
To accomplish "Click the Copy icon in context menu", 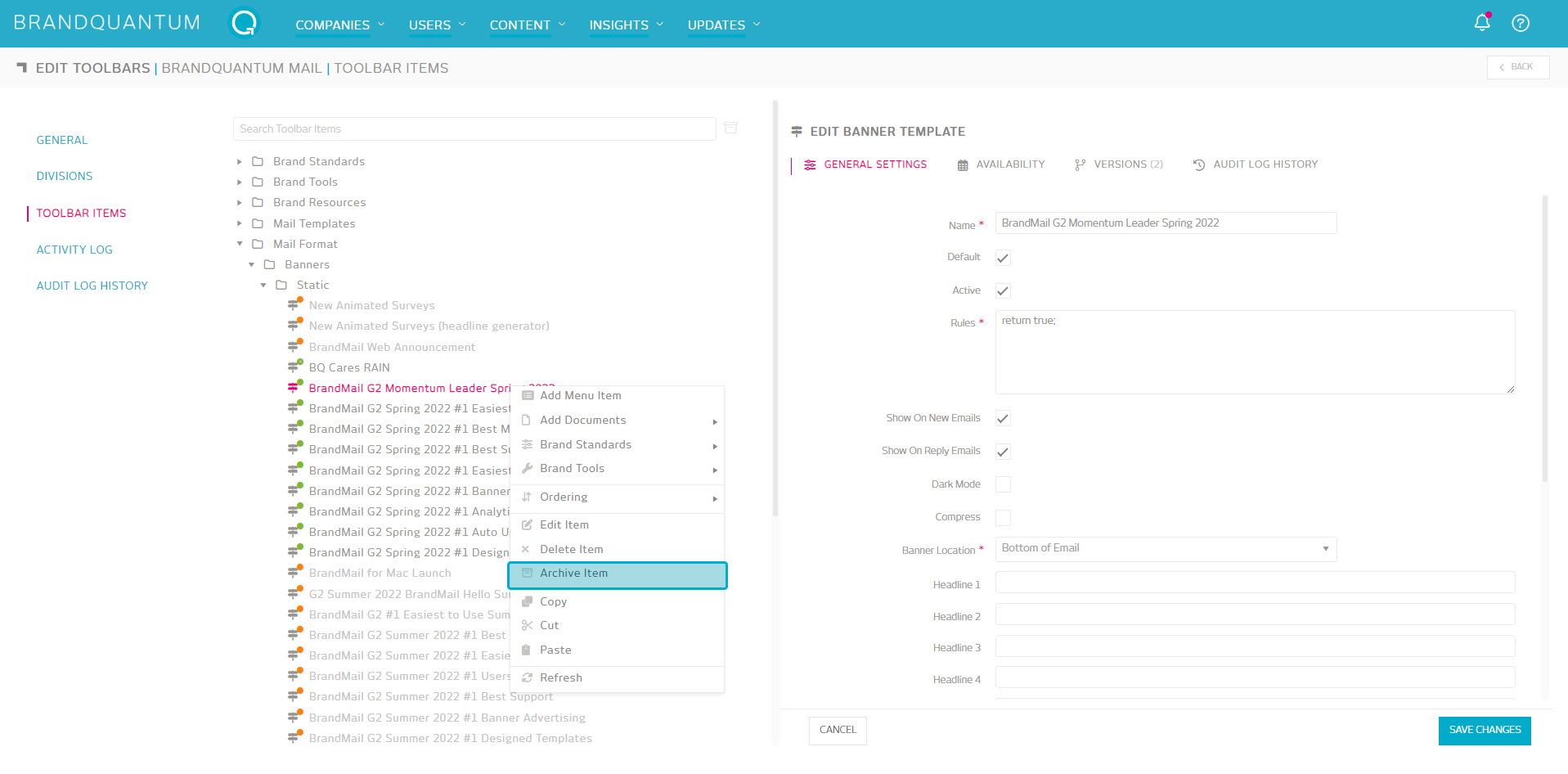I will click(527, 601).
